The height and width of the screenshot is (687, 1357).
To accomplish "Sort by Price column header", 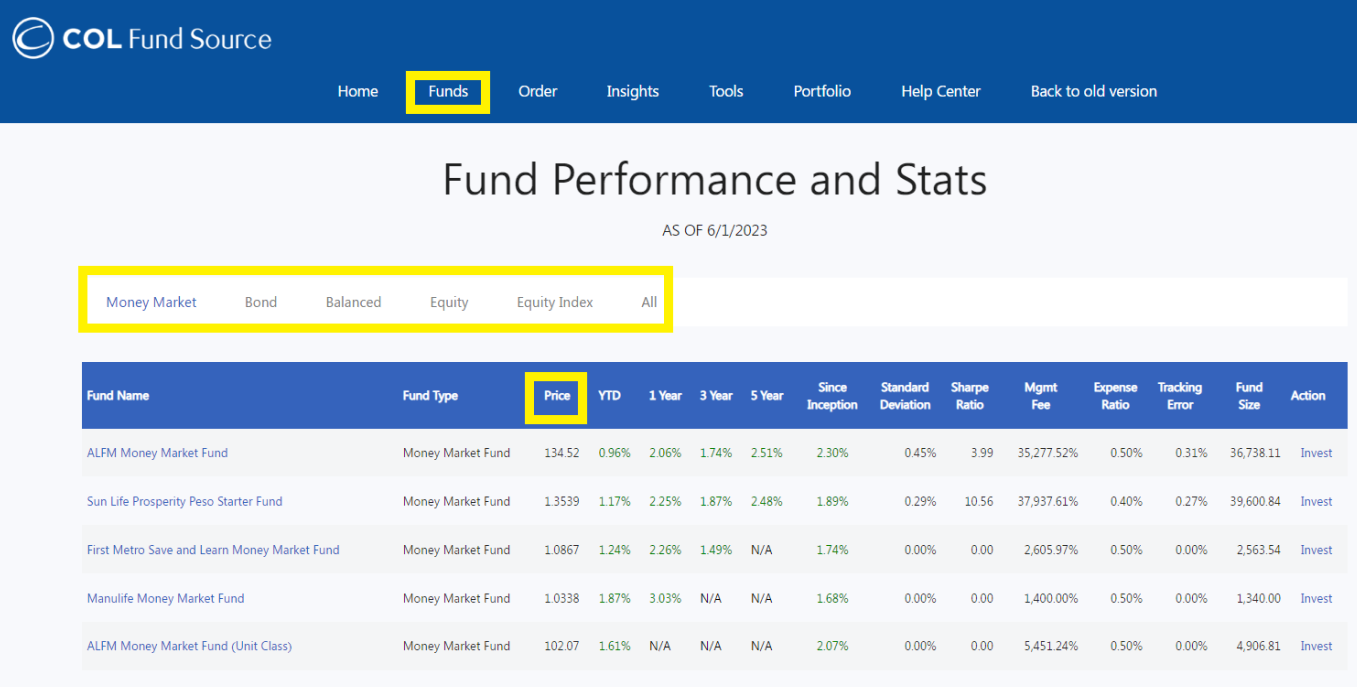I will (557, 396).
